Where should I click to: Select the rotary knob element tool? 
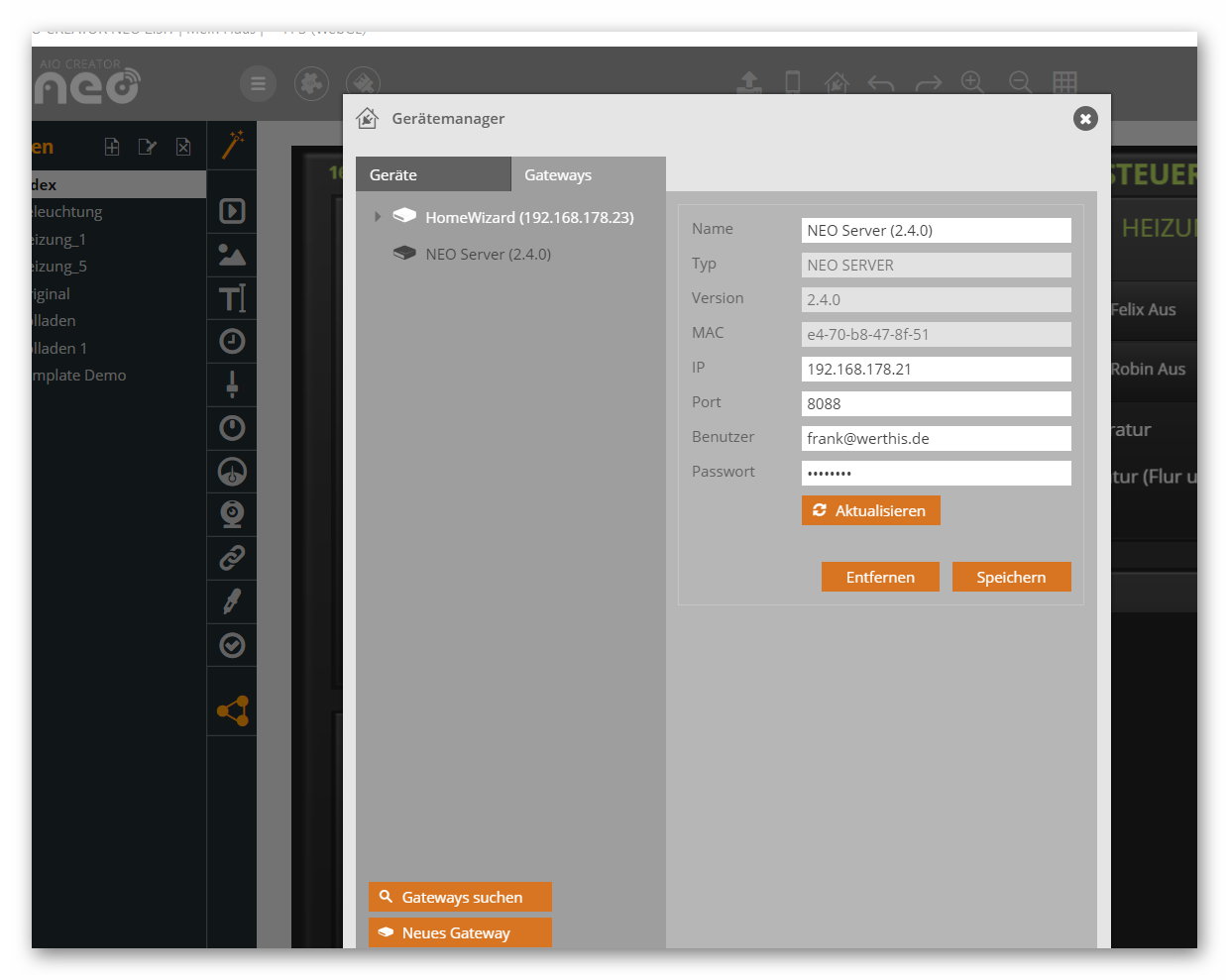[232, 428]
